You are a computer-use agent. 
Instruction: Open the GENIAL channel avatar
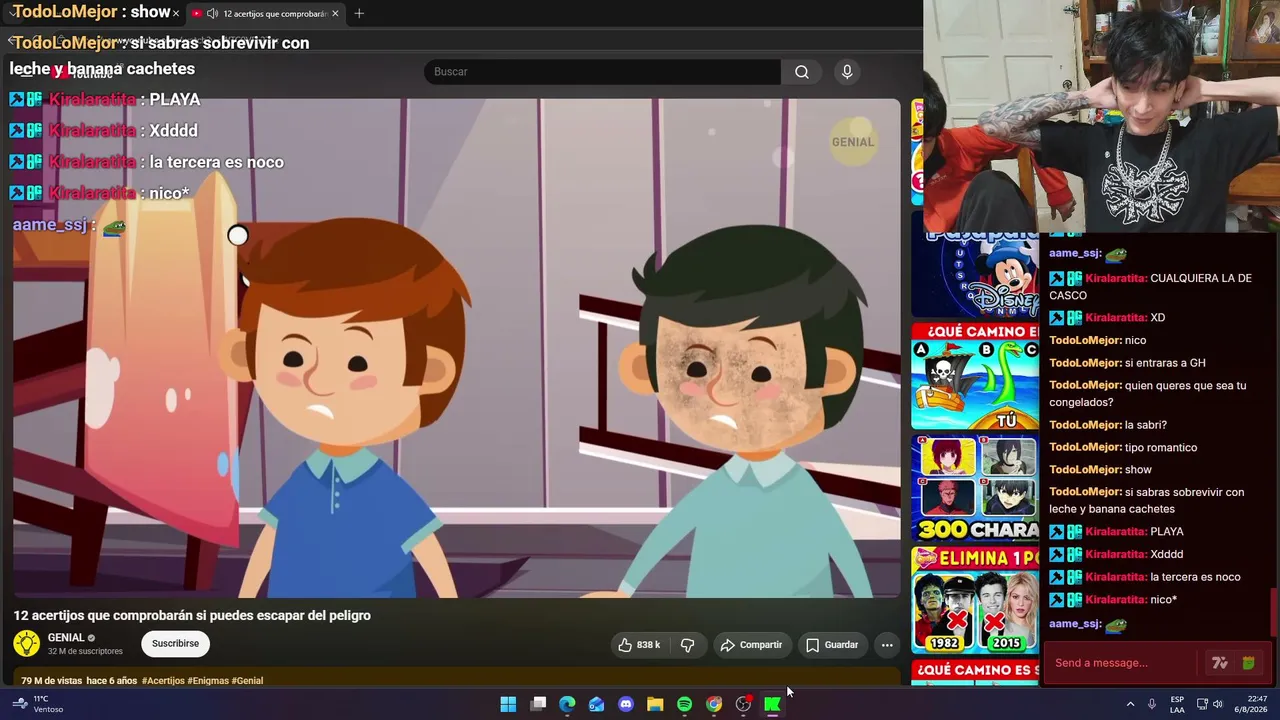pyautogui.click(x=27, y=643)
